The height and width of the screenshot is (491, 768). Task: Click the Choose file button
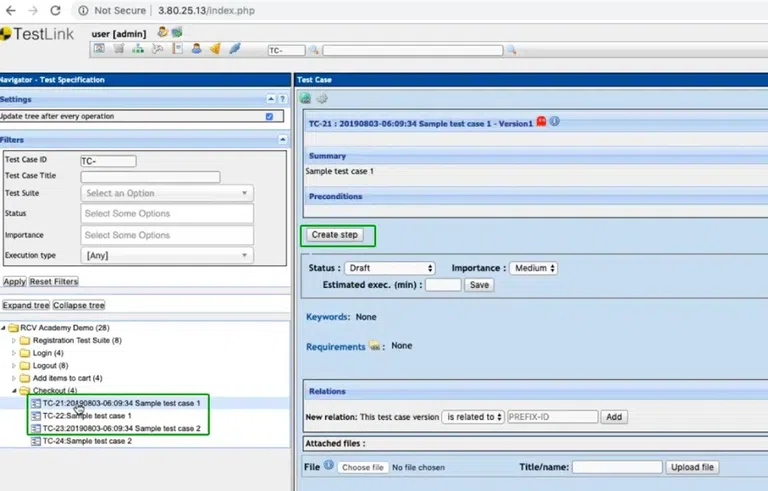(363, 467)
